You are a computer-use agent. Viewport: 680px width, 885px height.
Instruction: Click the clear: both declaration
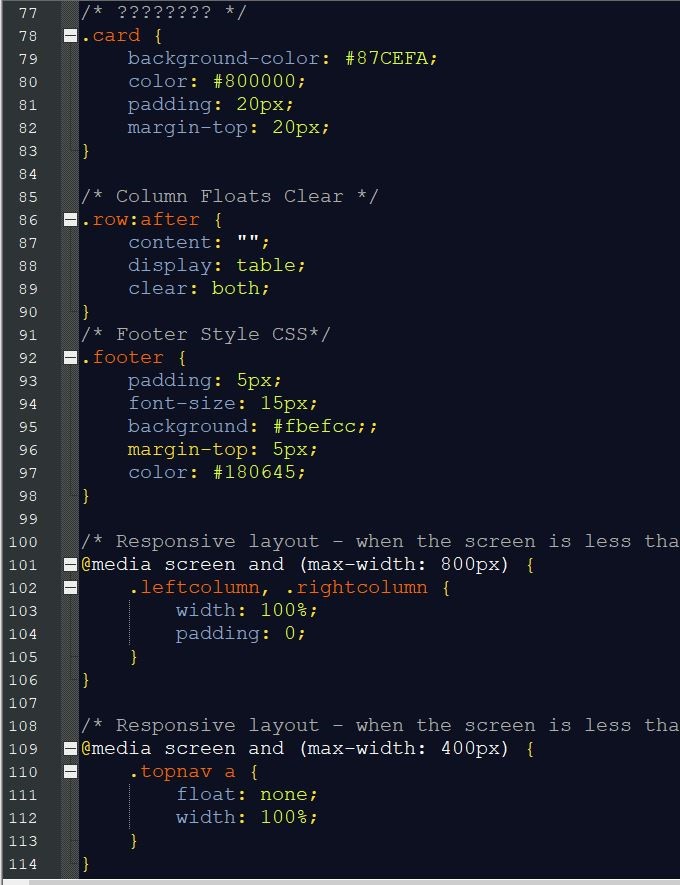pyautogui.click(x=199, y=289)
